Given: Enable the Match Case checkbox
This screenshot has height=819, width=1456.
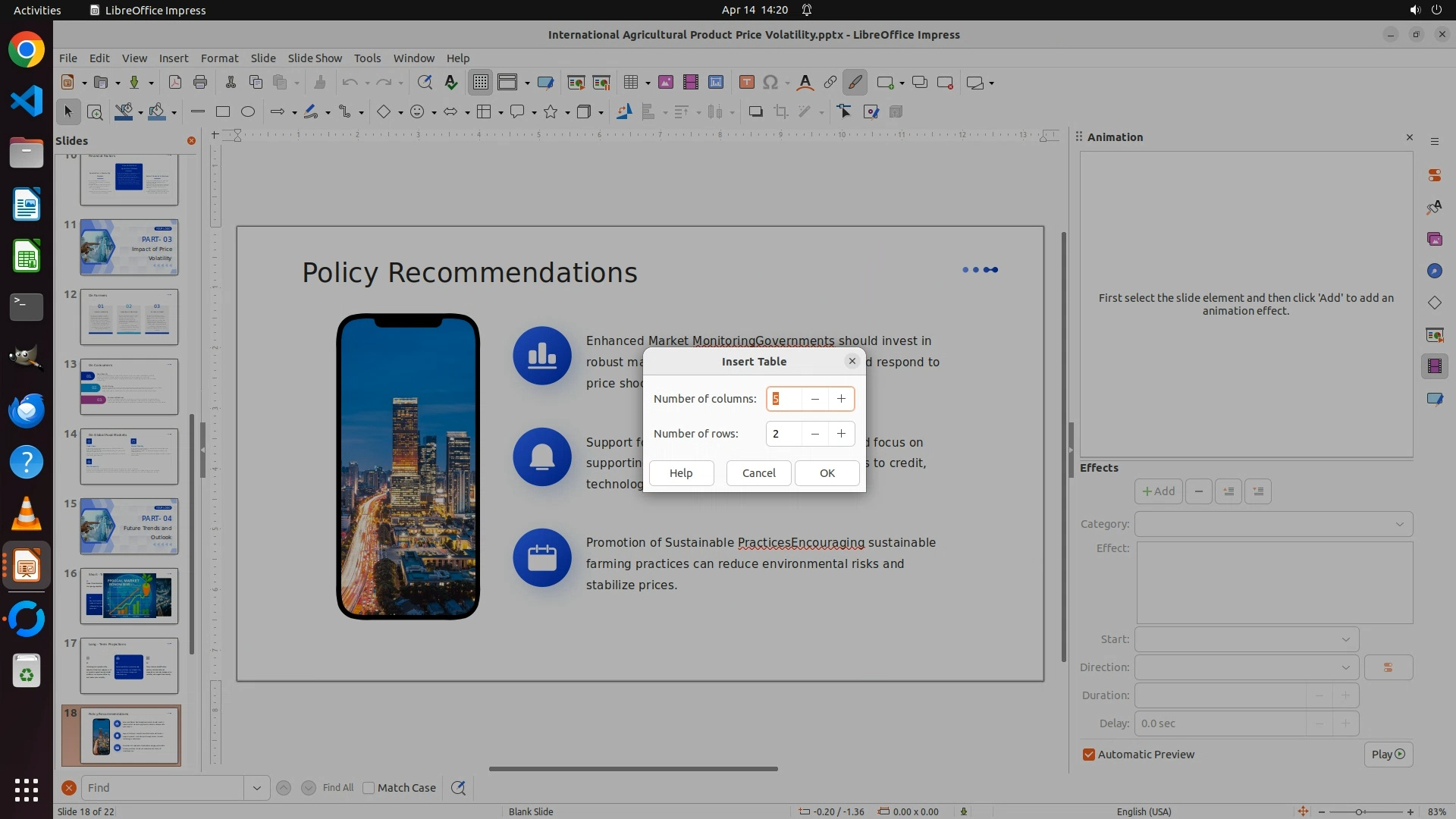Looking at the screenshot, I should tap(369, 788).
